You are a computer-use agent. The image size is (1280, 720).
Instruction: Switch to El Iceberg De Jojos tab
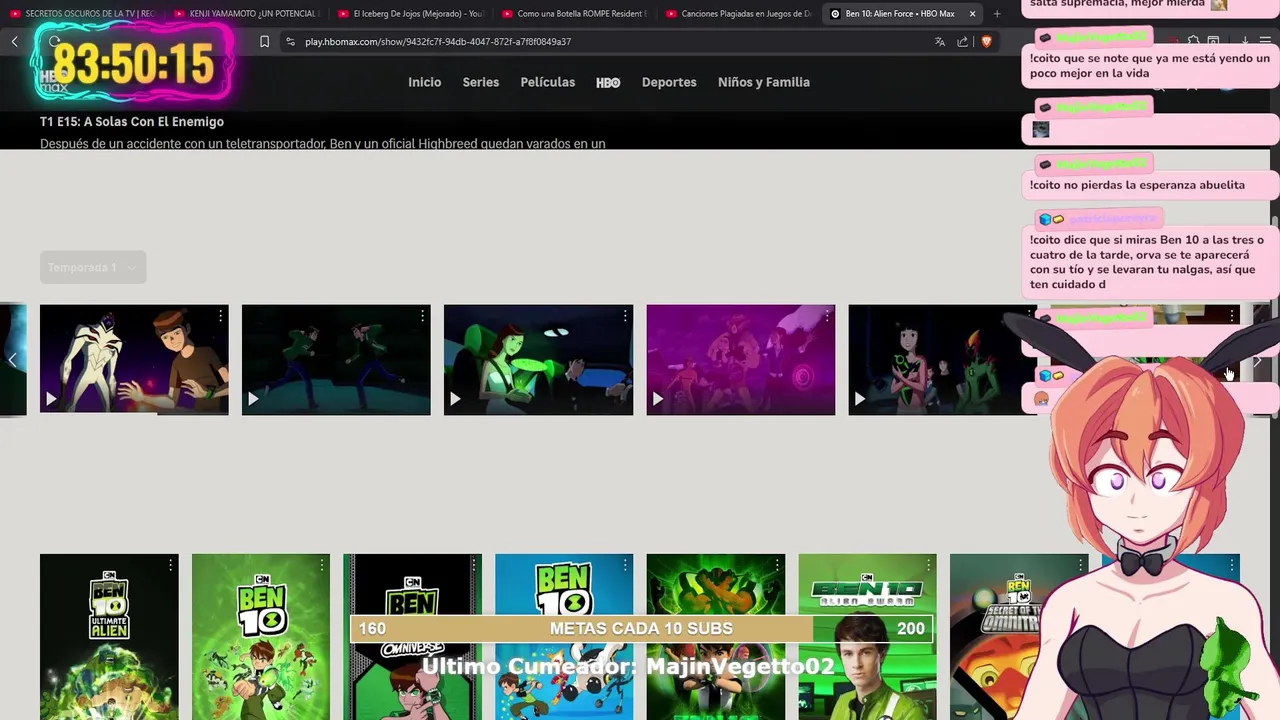410,14
